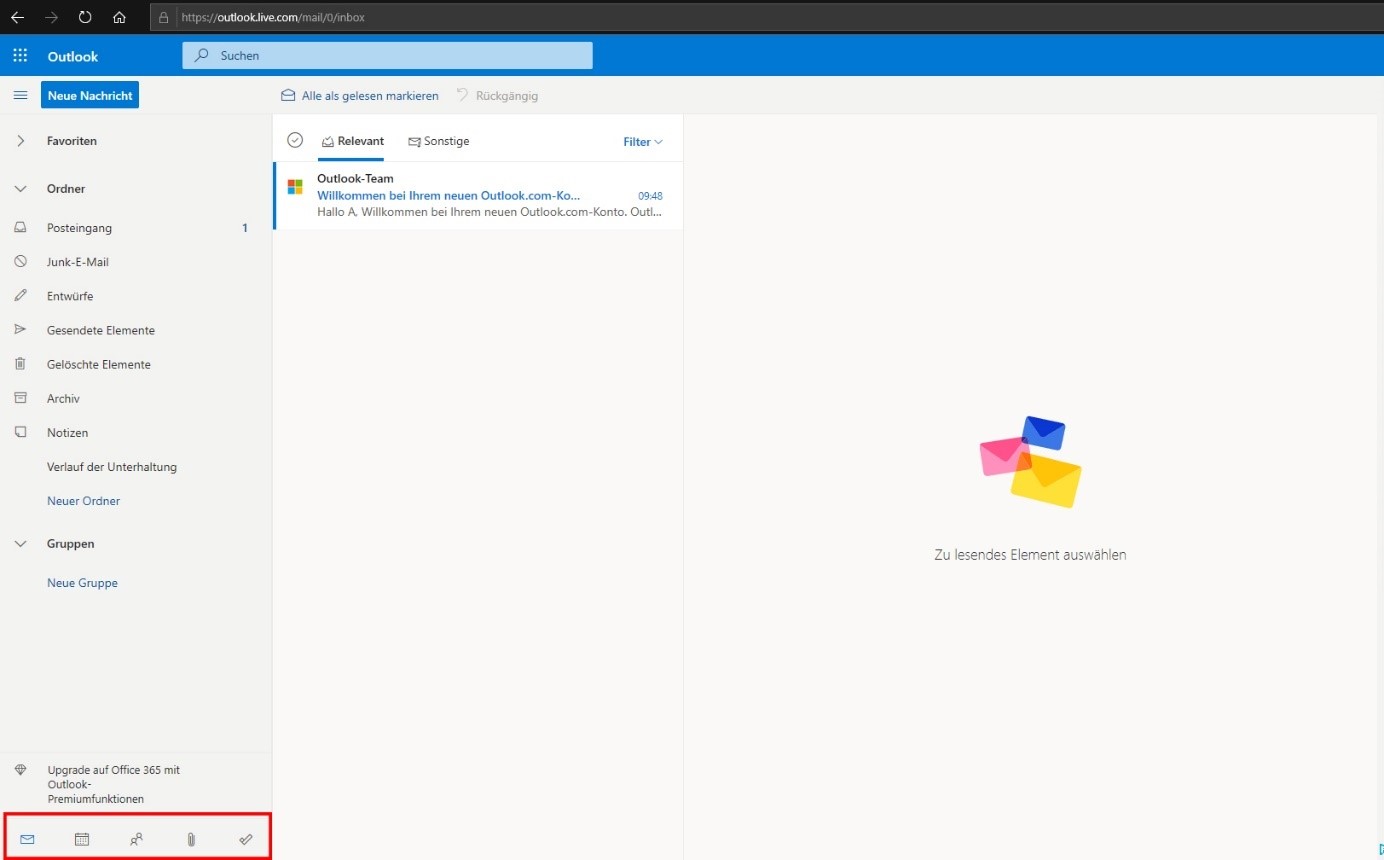The width and height of the screenshot is (1384, 860).
Task: Click into the Suchen search field
Action: [x=387, y=56]
